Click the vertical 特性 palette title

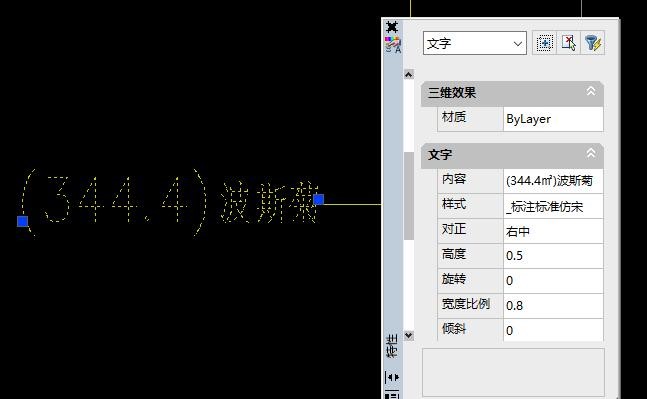392,346
